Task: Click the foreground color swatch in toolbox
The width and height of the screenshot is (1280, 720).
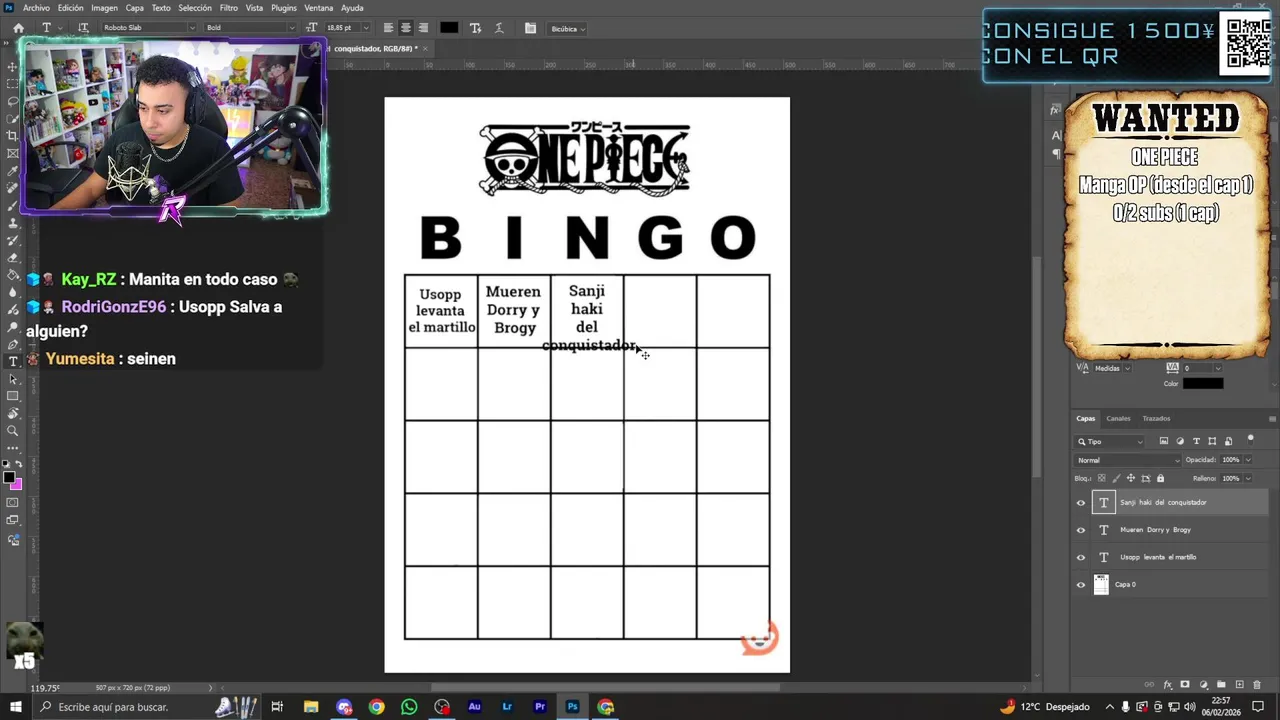Action: tap(9, 477)
